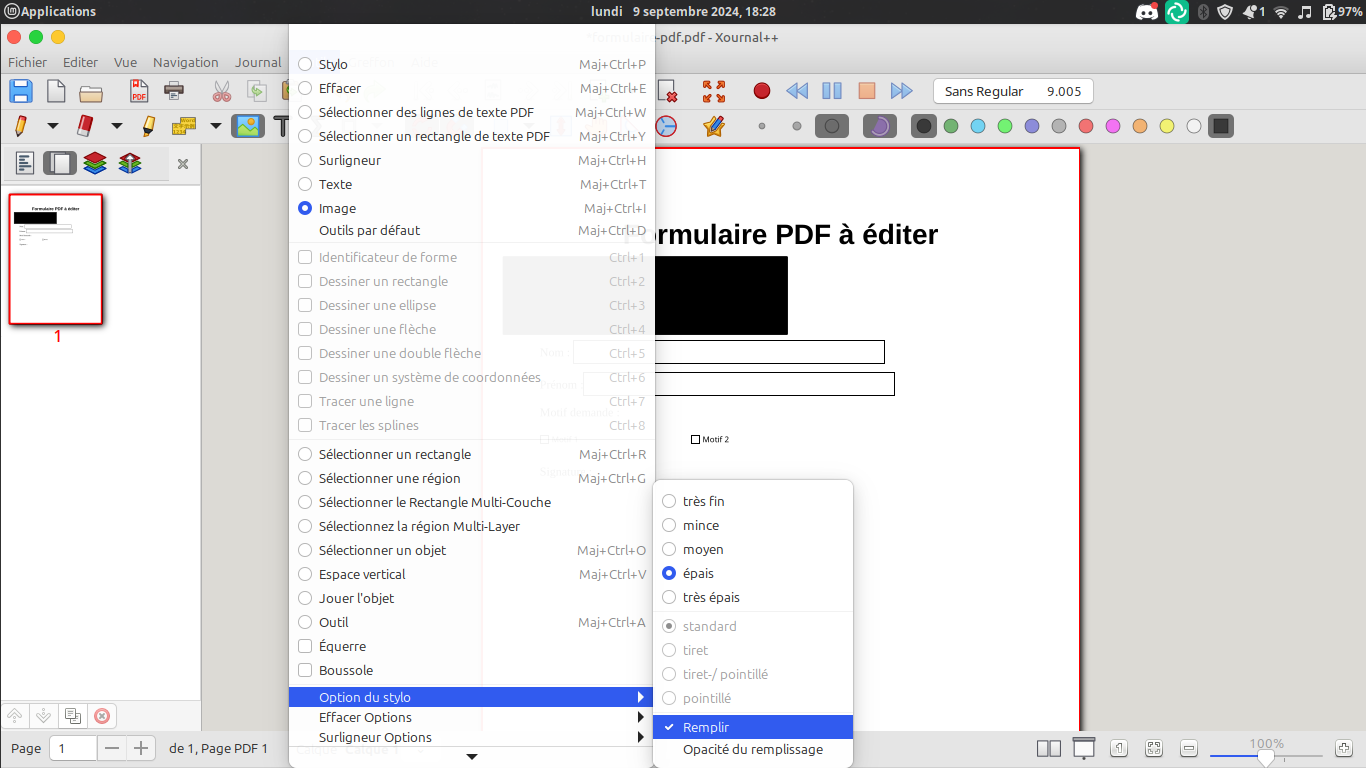Click the Image tool icon
Screen dimensions: 1366x768
click(x=247, y=126)
